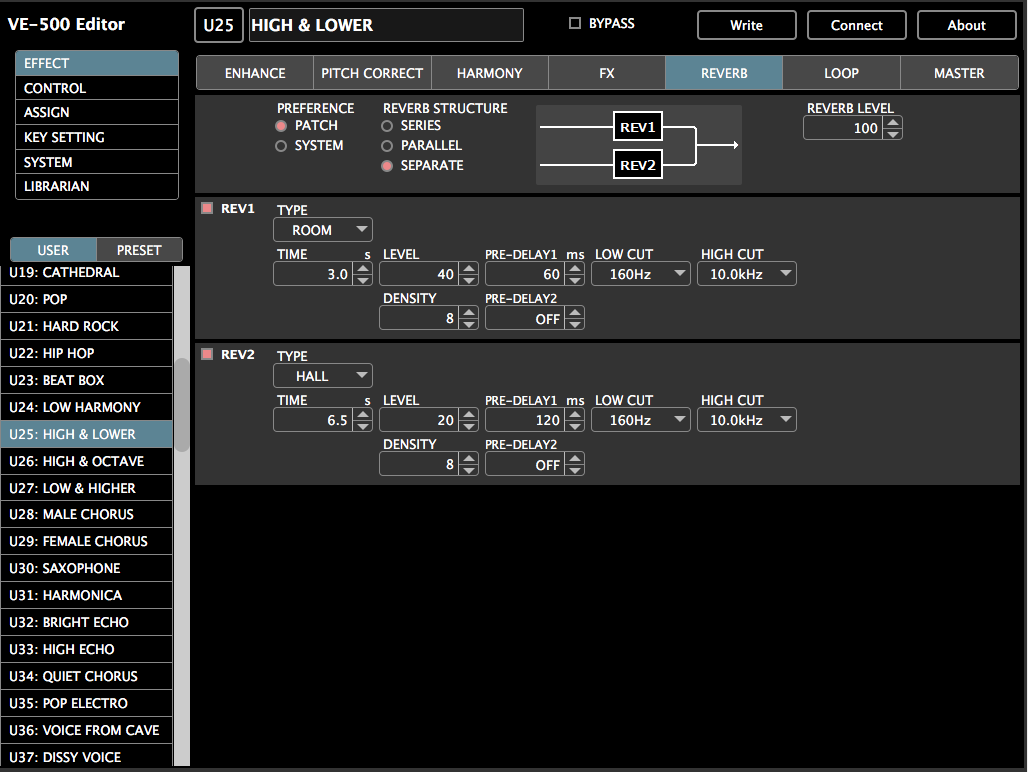Open the CONTROL section
This screenshot has width=1028, height=772.
click(x=97, y=88)
